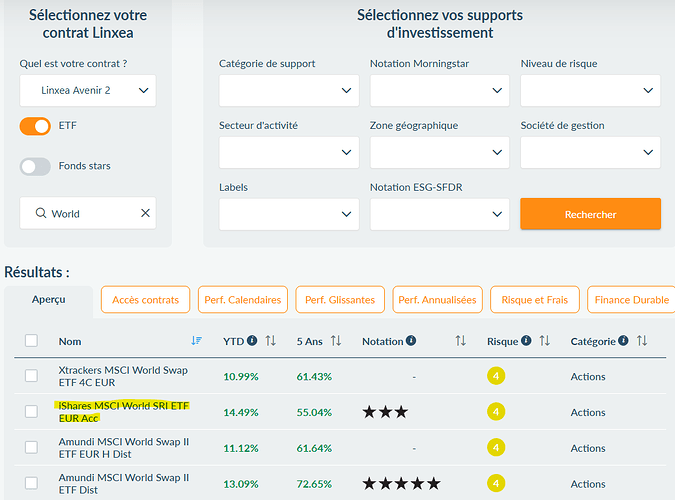The width and height of the screenshot is (675, 500).
Task: Clear the World search with the X icon
Action: [146, 213]
